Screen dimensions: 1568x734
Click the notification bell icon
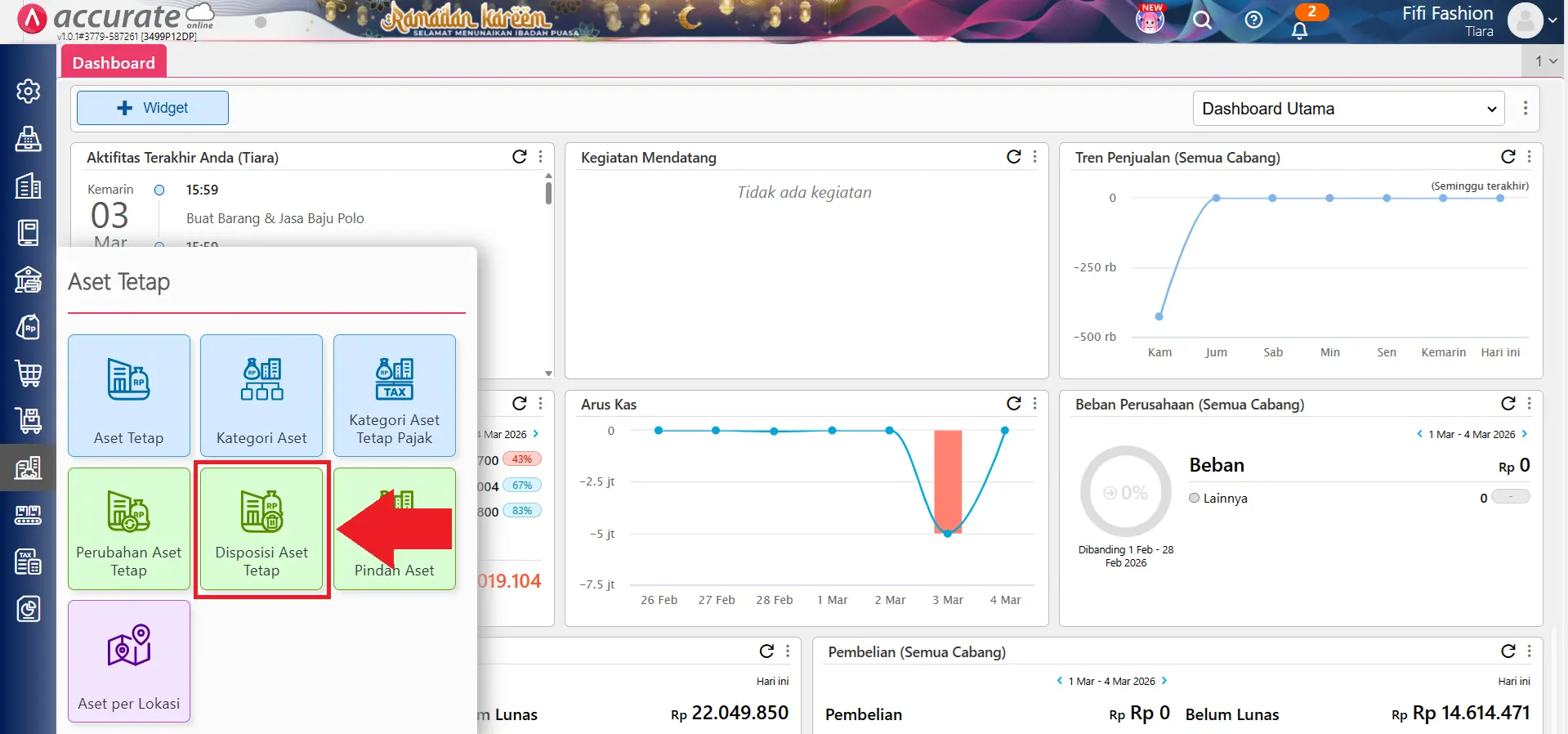click(x=1299, y=30)
